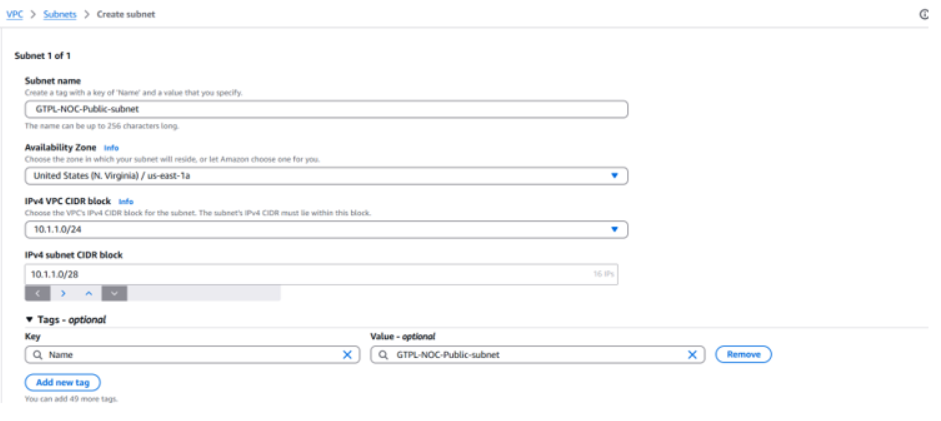This screenshot has width=941, height=421.
Task: Click the Add new tag button
Action: click(62, 383)
